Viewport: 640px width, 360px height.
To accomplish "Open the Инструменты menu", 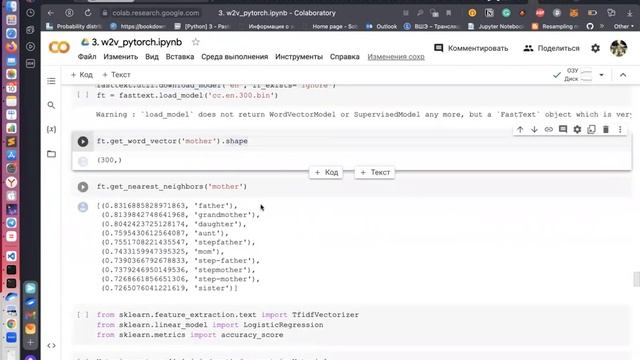I will click(299, 57).
